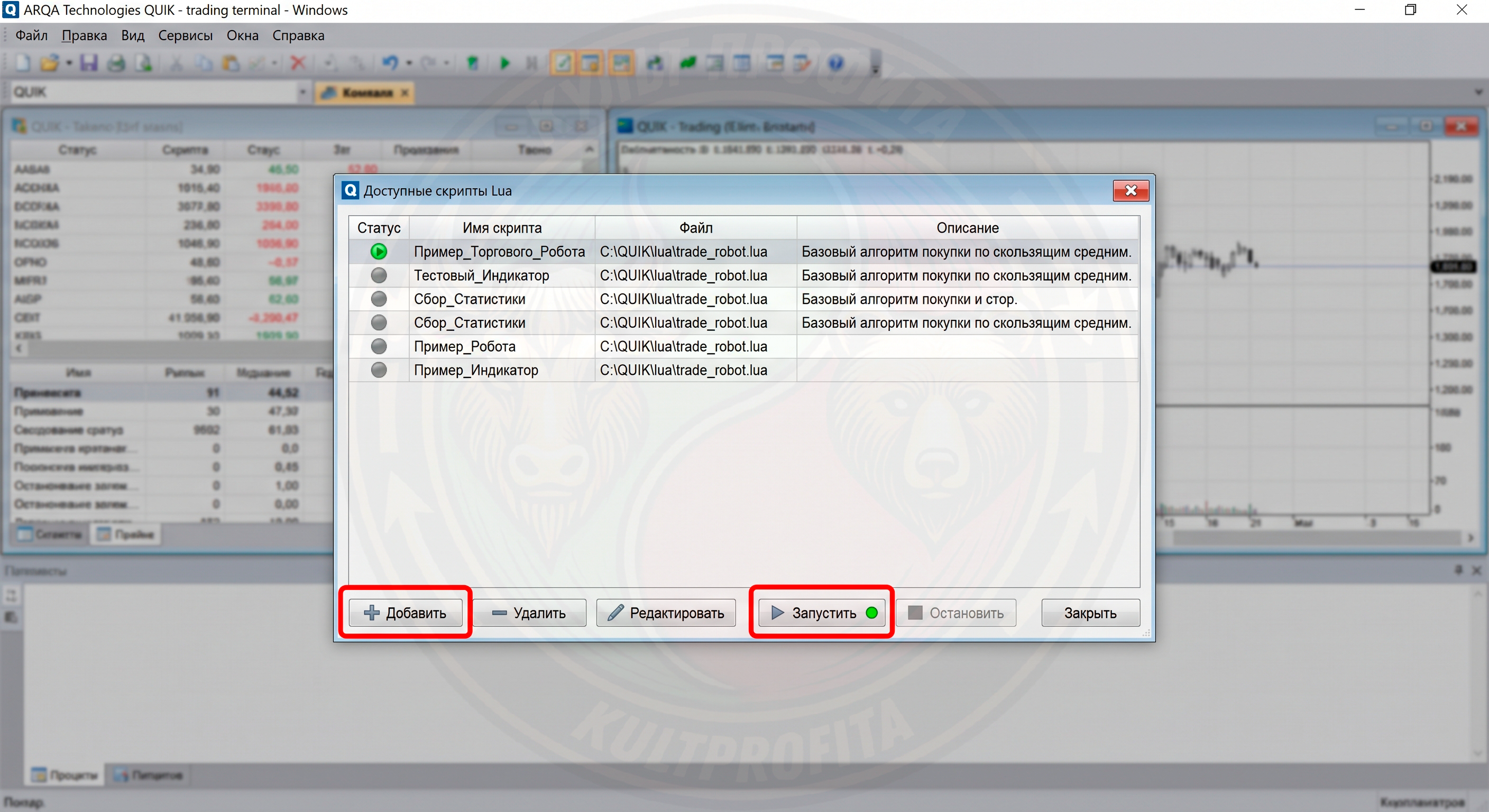Click the Редактировать button
This screenshot has width=1489, height=812.
coord(666,613)
